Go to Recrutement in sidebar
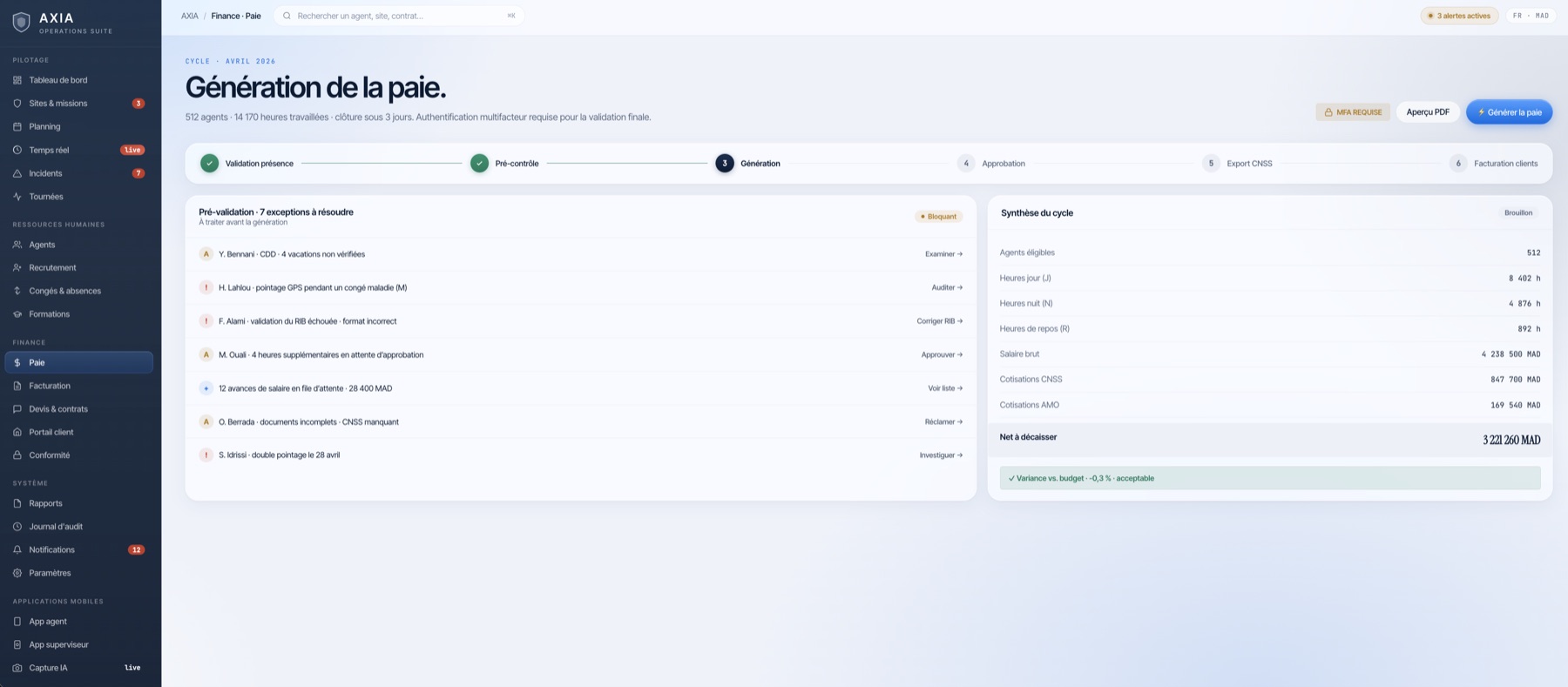This screenshot has width=1568, height=687. click(79, 267)
